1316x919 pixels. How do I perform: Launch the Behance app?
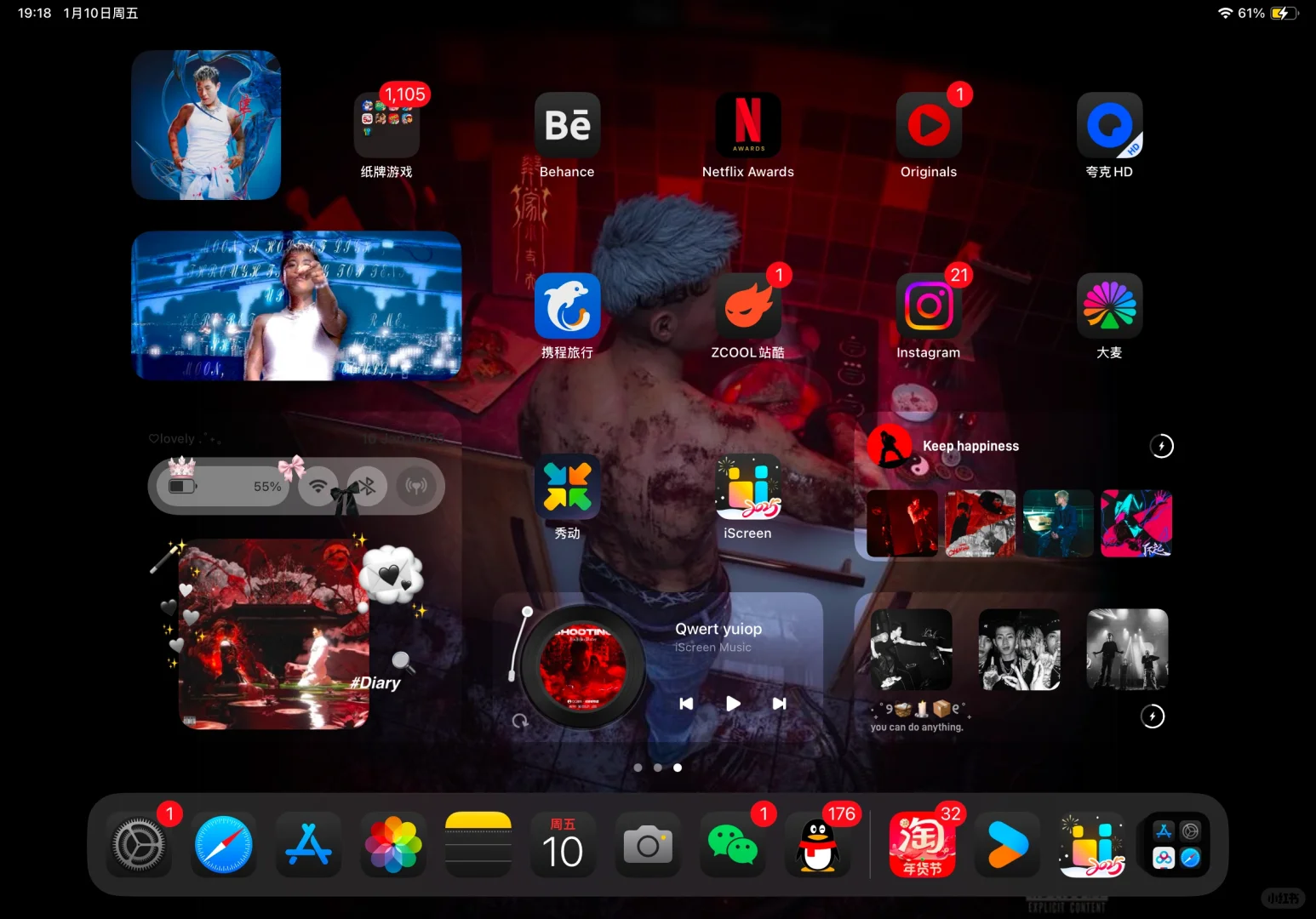(x=567, y=125)
